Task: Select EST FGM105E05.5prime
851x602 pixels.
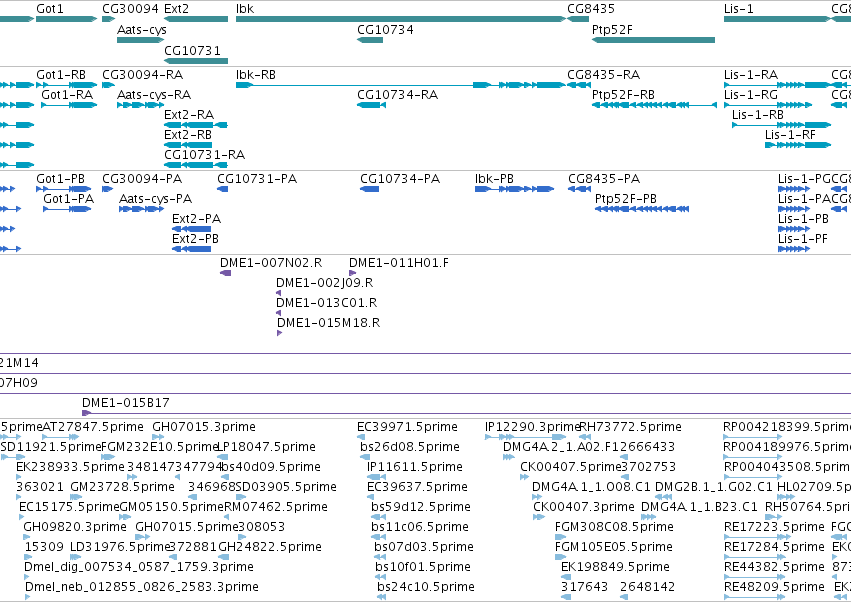Action: pos(562,556)
